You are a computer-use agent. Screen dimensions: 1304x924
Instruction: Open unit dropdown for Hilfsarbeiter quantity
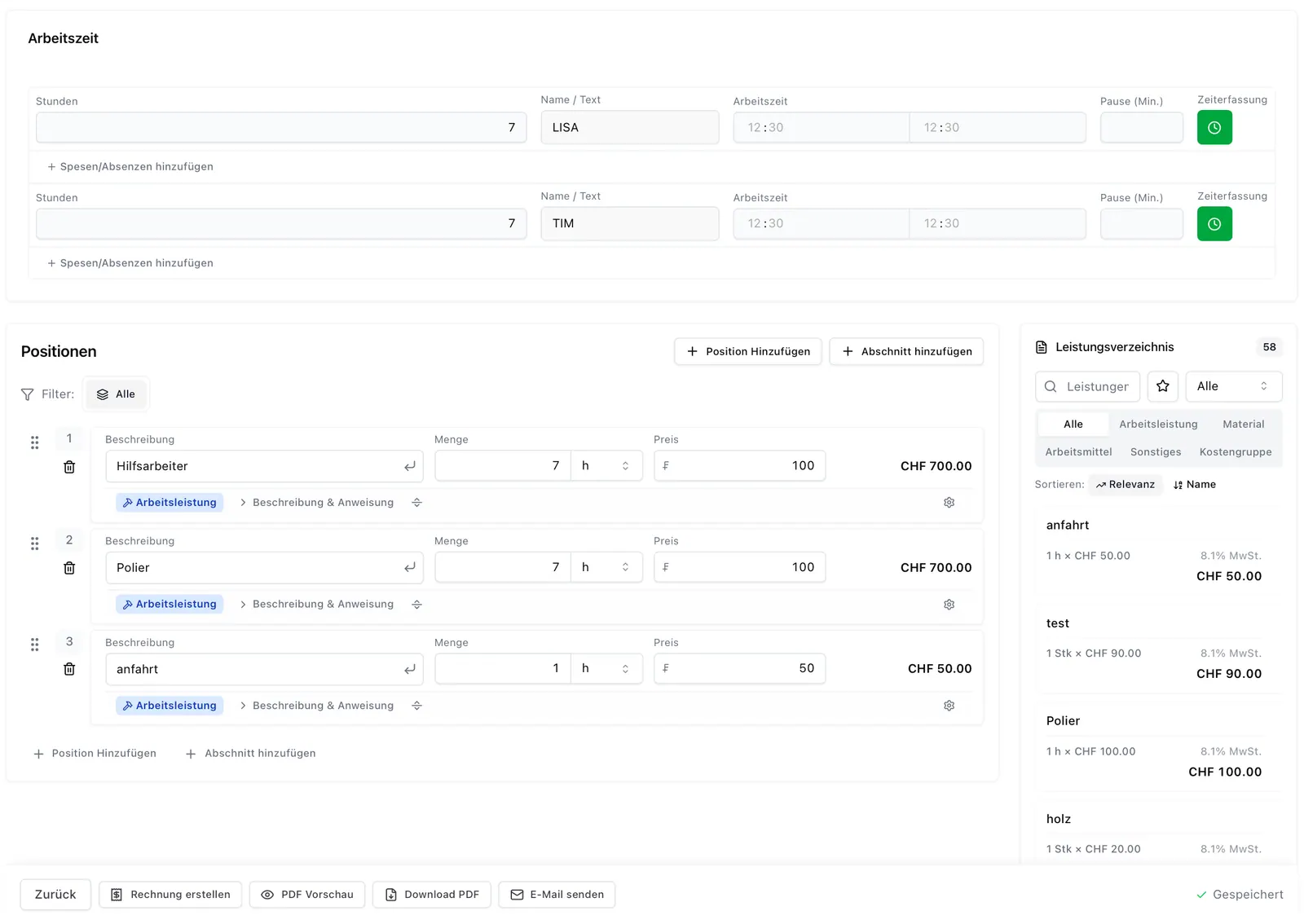(x=606, y=466)
